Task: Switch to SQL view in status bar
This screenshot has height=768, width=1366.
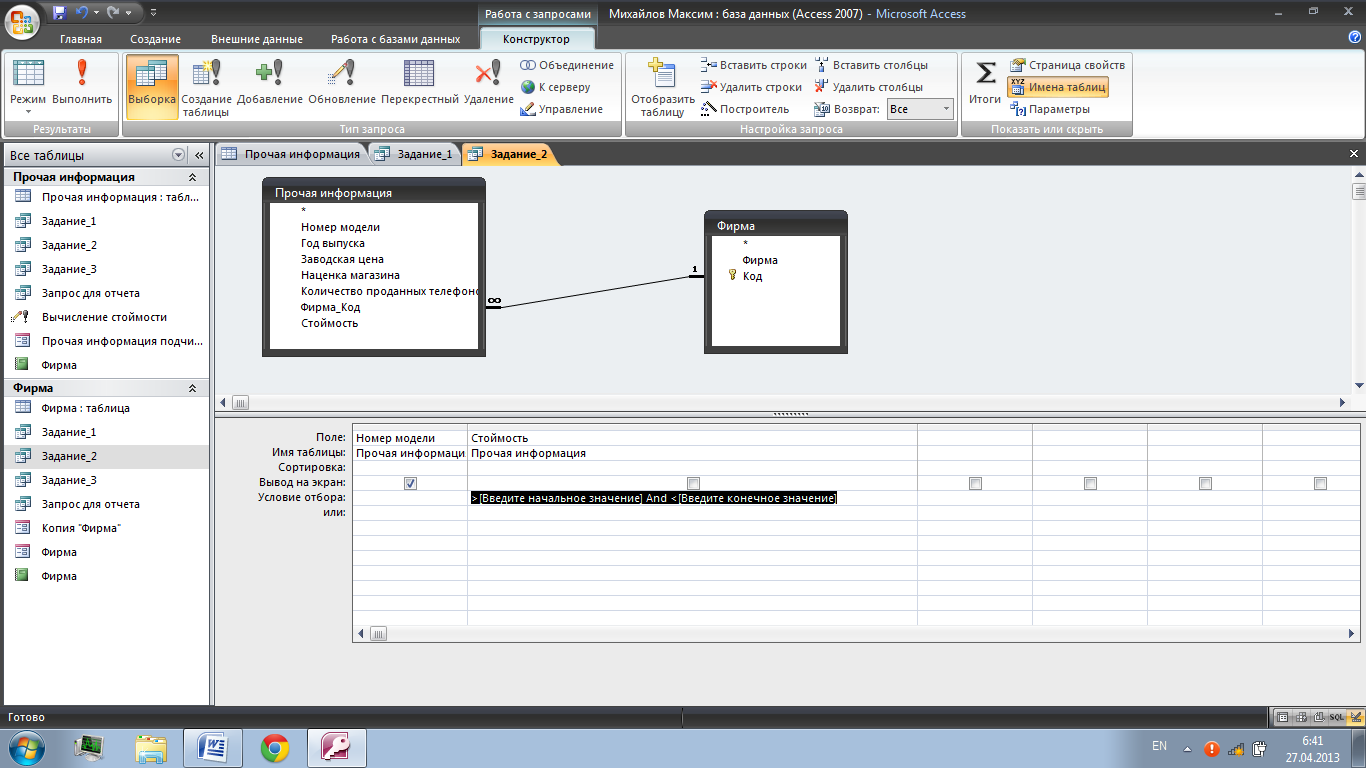Action: tap(1337, 717)
